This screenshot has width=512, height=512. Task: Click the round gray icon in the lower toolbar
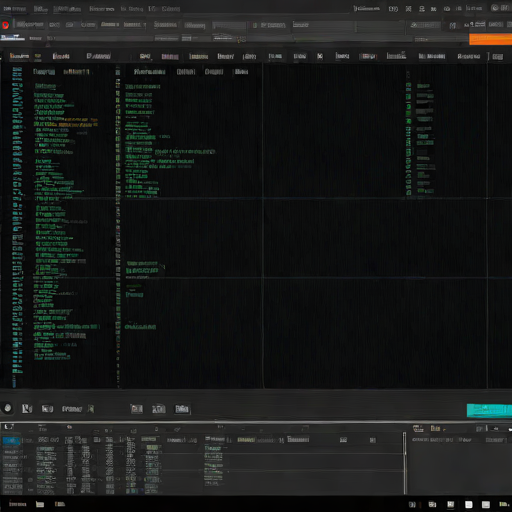[x=8, y=408]
